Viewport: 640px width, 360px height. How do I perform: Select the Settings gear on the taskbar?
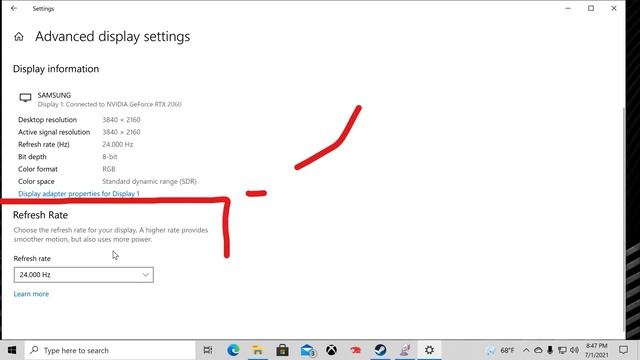point(429,350)
